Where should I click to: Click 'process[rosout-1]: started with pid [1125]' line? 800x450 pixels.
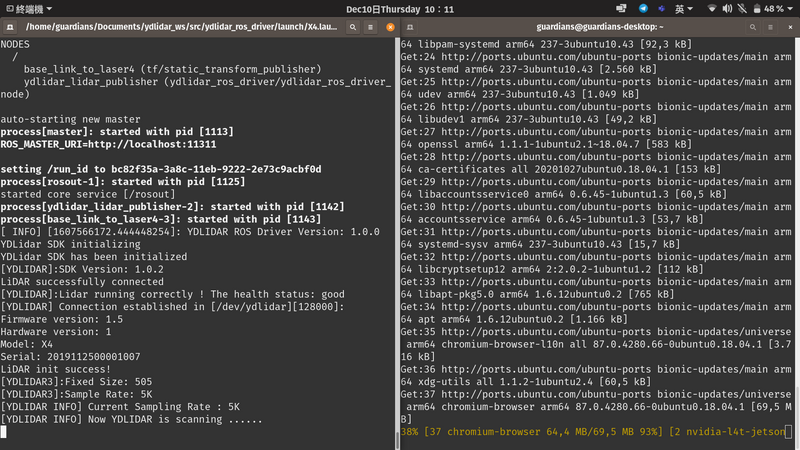point(122,182)
